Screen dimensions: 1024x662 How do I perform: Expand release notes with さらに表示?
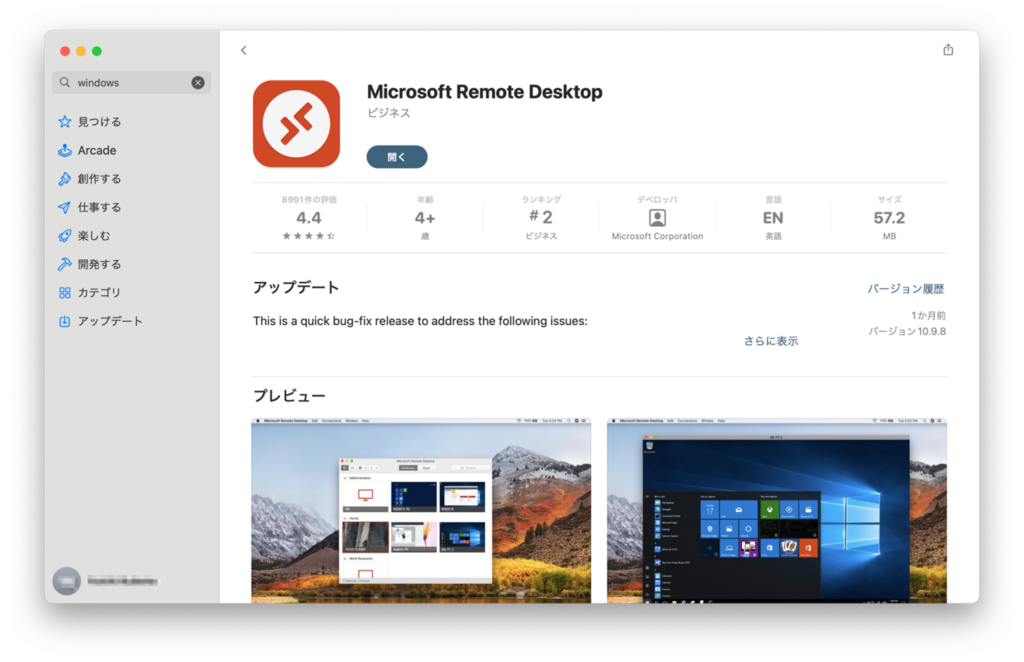pos(770,341)
